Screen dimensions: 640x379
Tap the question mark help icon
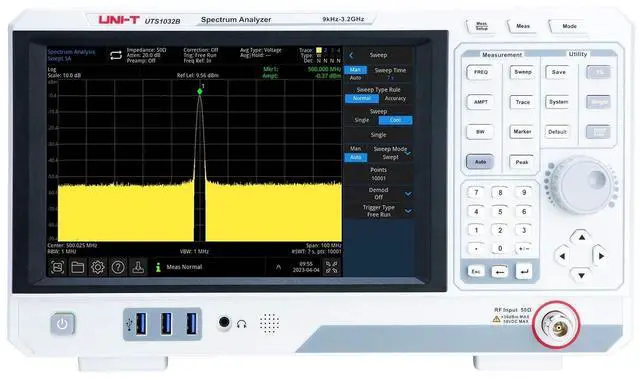118,267
